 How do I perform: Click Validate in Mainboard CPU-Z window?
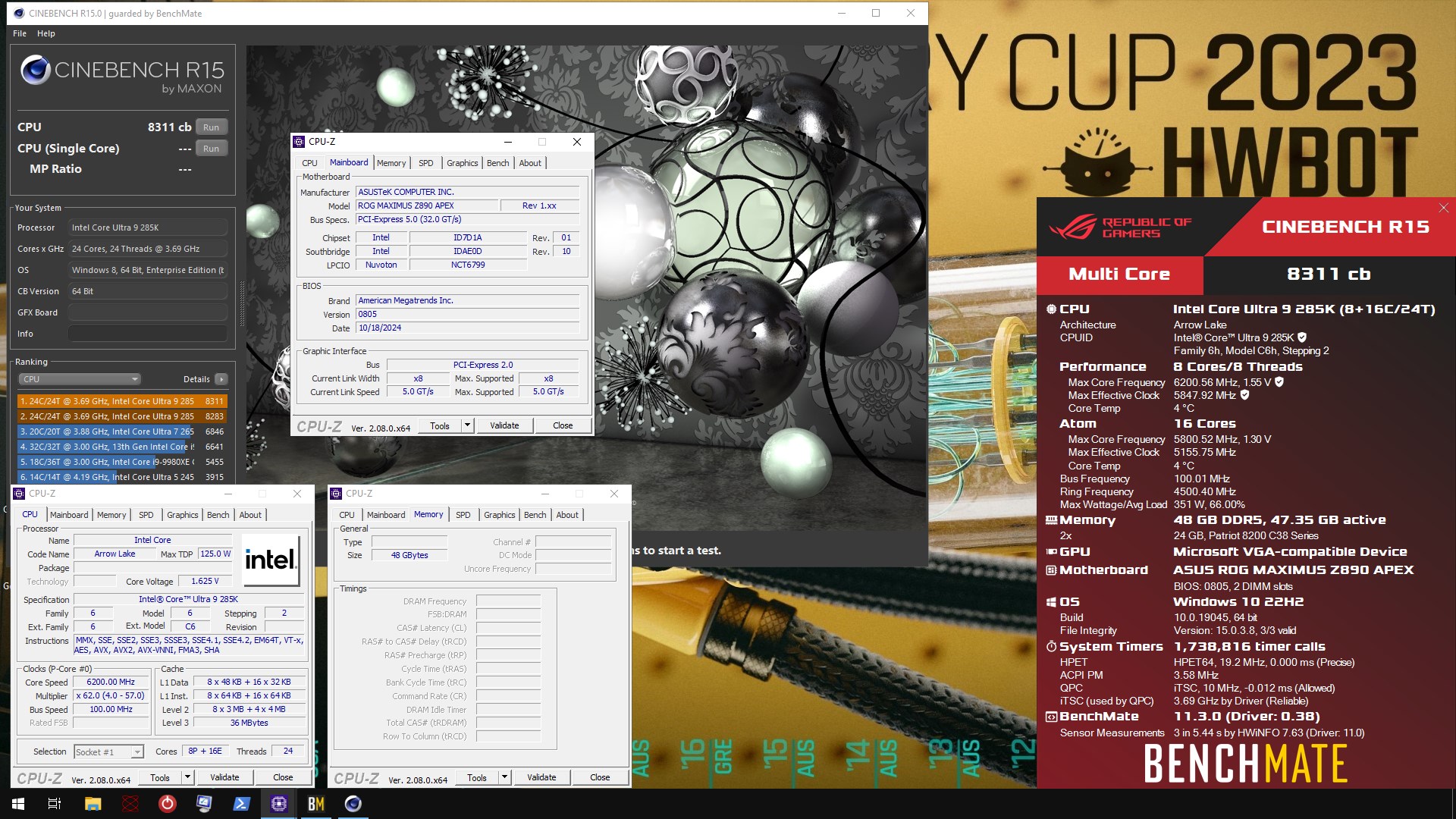(504, 425)
